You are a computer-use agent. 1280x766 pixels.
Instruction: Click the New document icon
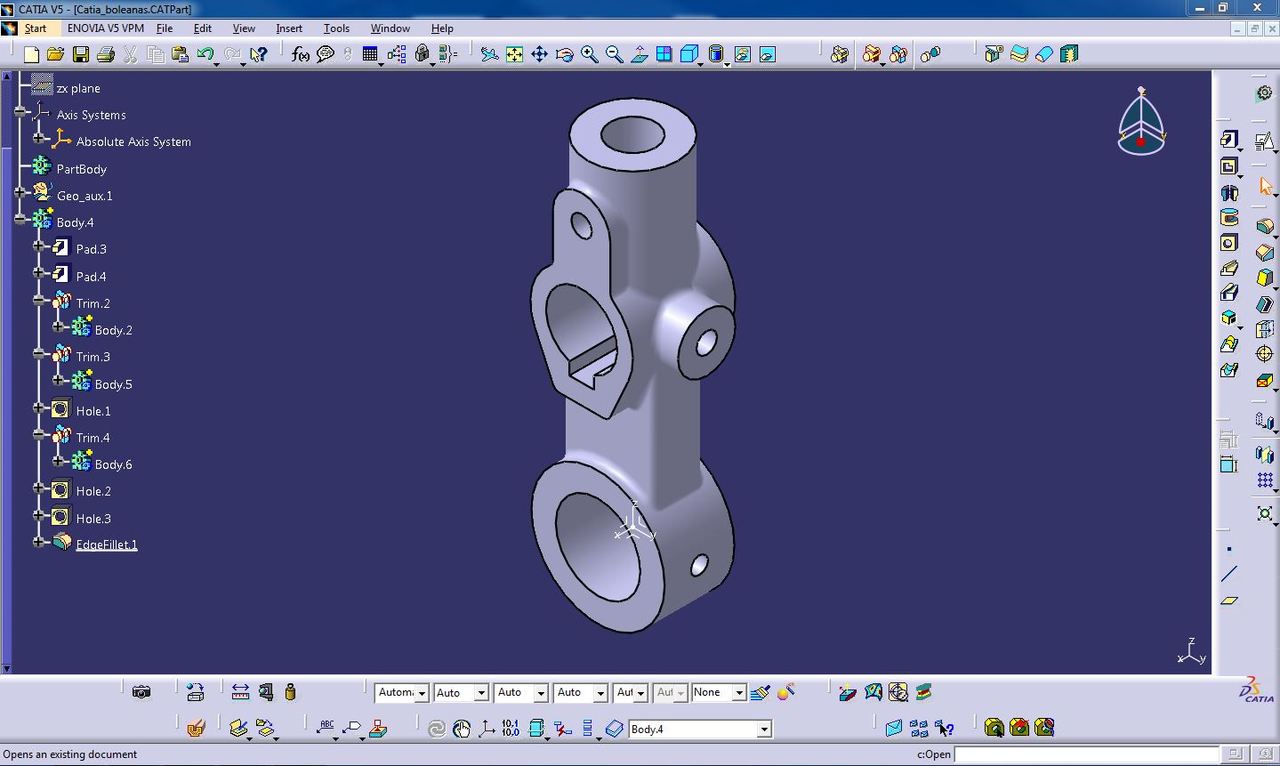tap(31, 54)
